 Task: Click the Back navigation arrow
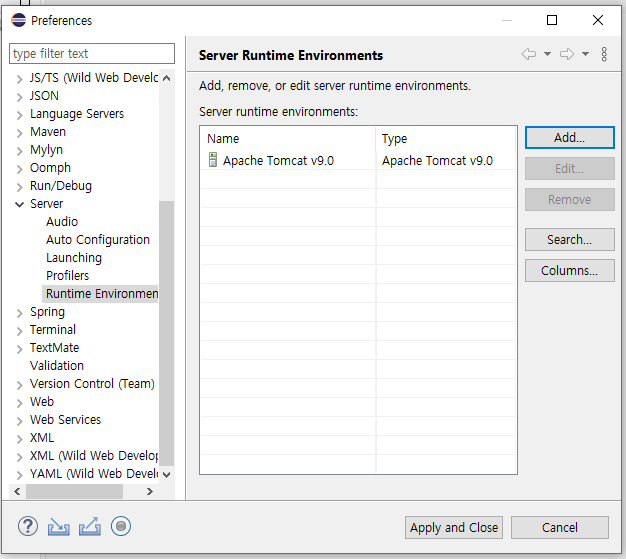pyautogui.click(x=529, y=54)
